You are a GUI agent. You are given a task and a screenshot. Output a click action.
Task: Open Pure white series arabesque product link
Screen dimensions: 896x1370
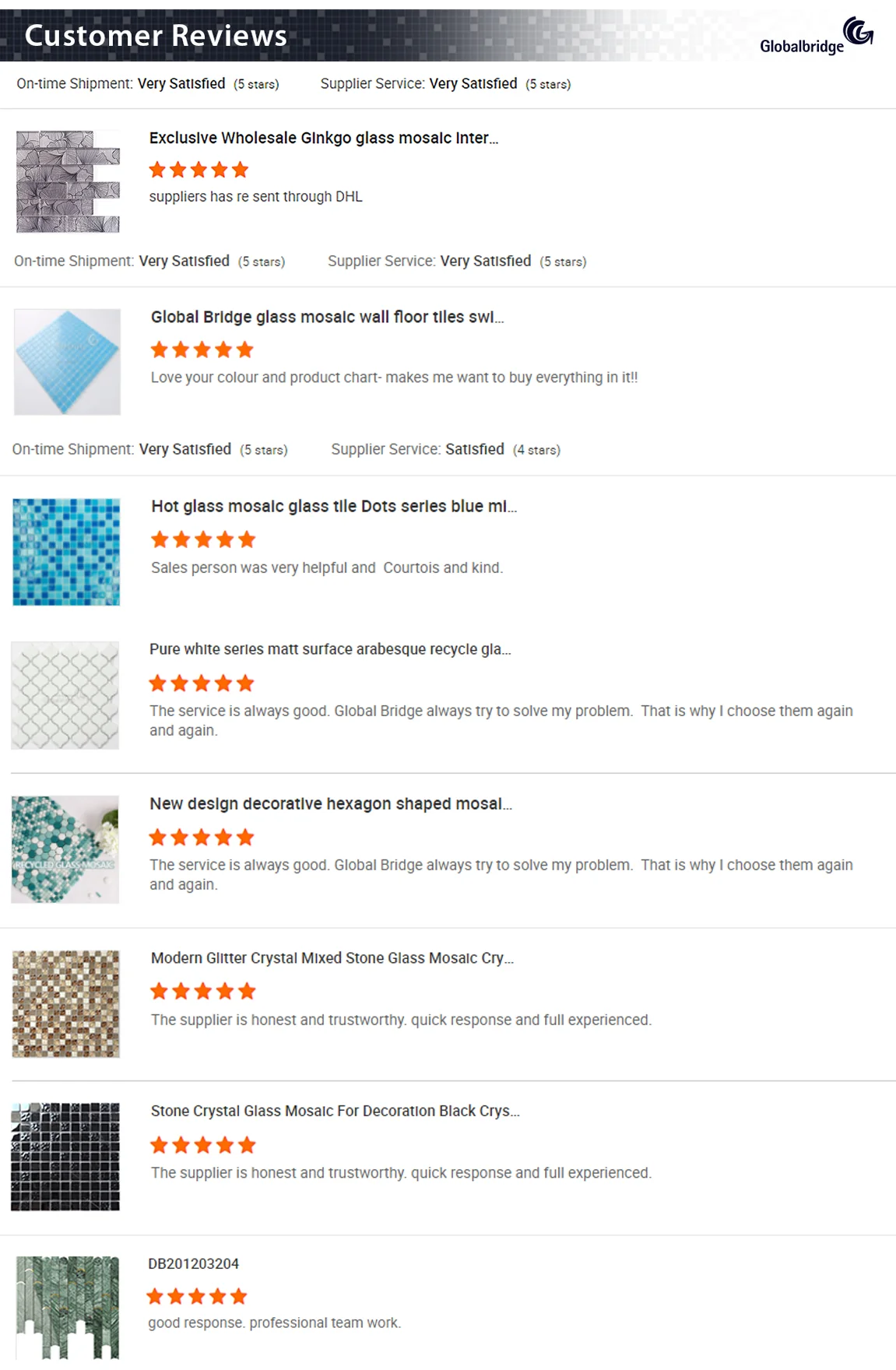[330, 649]
